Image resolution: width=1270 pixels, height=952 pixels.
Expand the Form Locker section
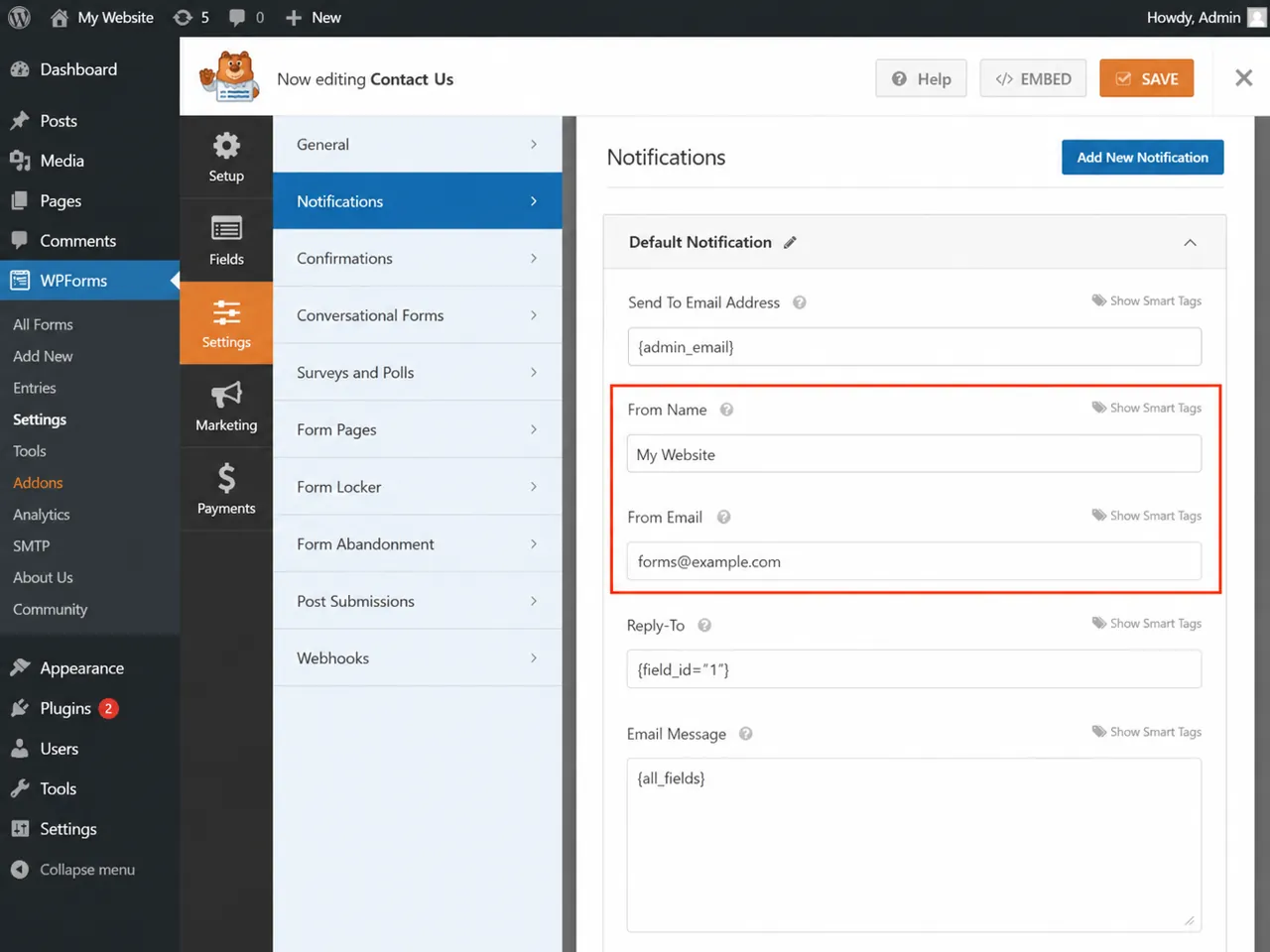(417, 487)
